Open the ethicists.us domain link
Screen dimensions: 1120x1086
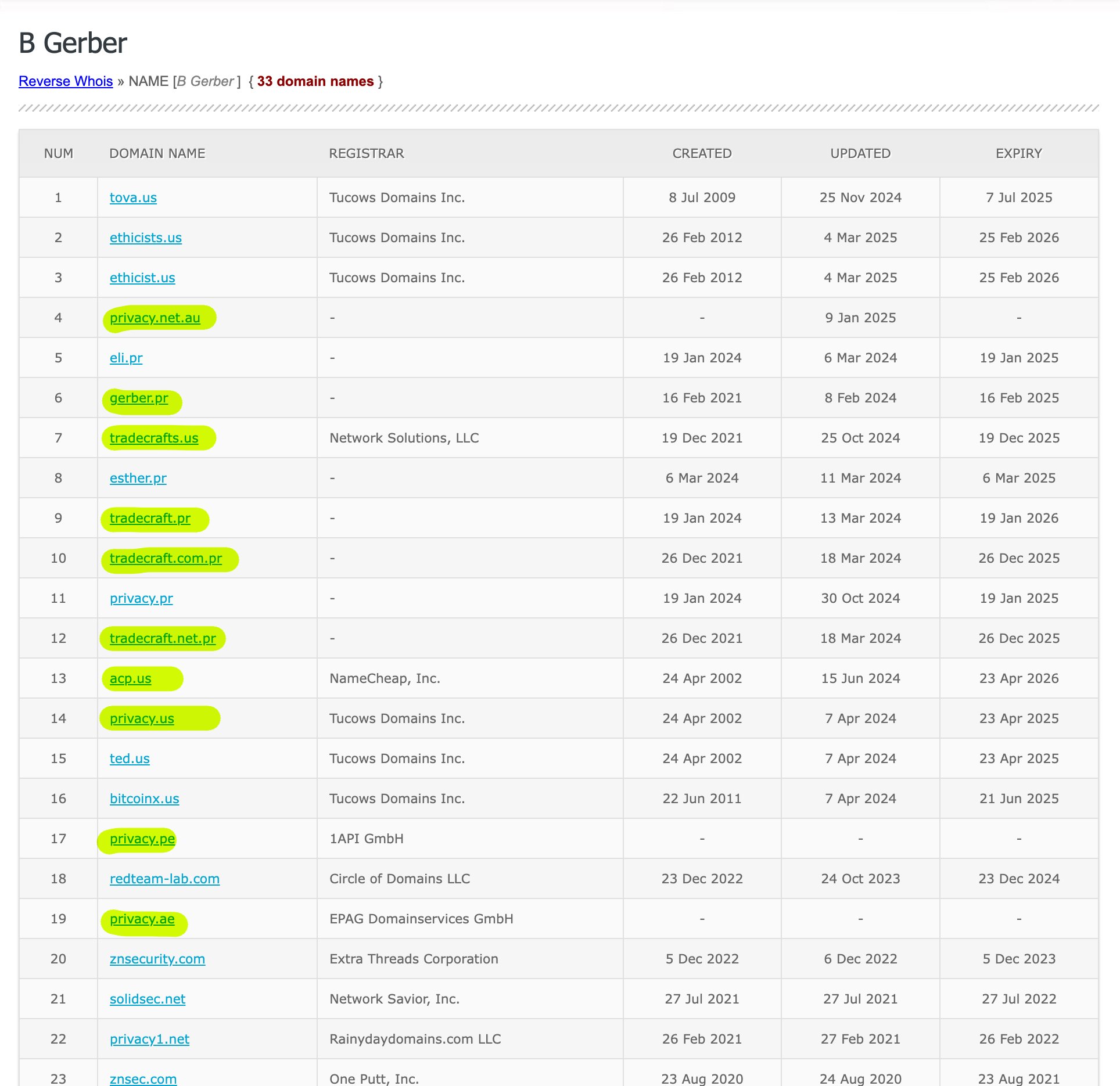pyautogui.click(x=146, y=238)
